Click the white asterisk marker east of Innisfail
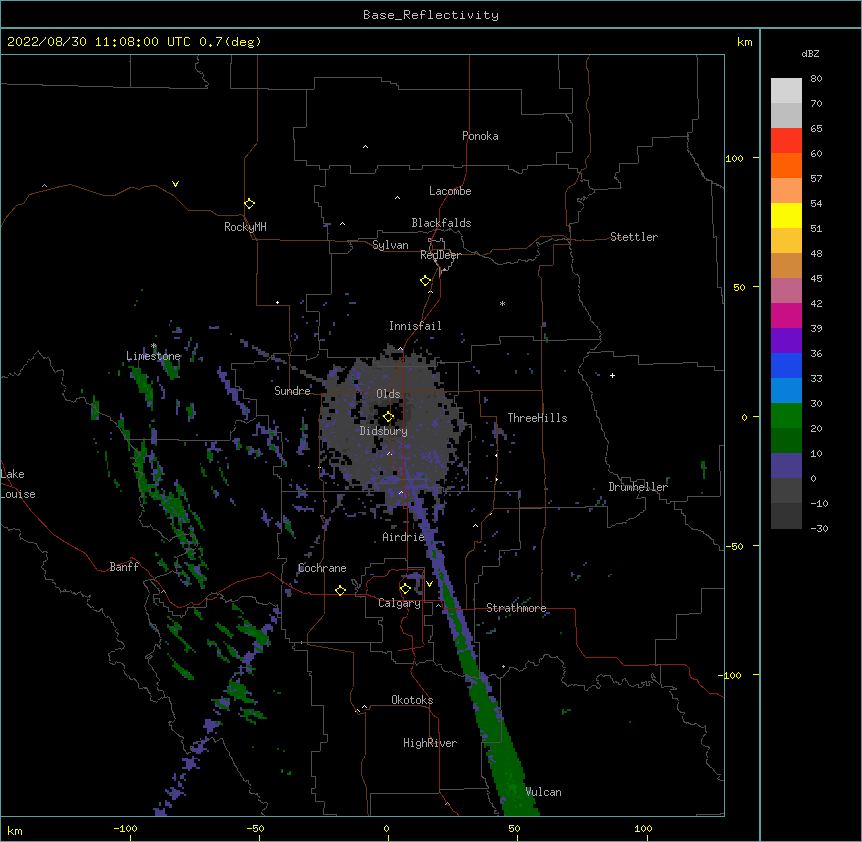The height and width of the screenshot is (842, 862). pos(502,303)
